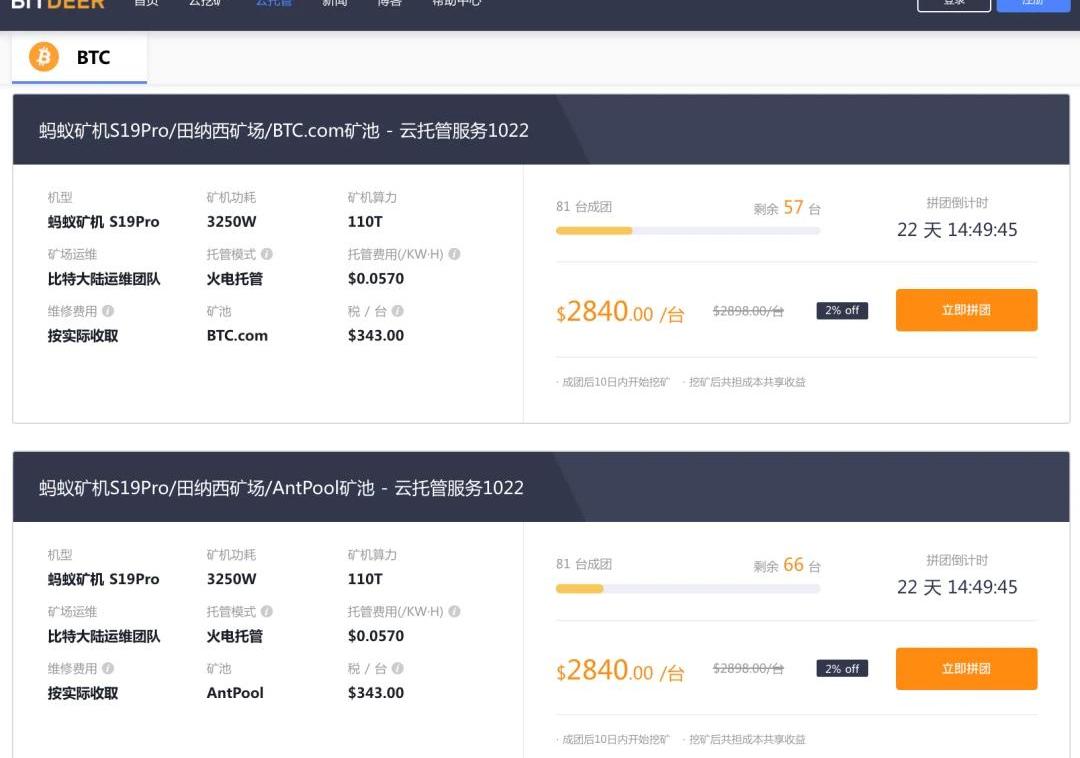The image size is (1080, 758).
Task: Click the 剩余 57 台 remaining count
Action: coord(787,208)
